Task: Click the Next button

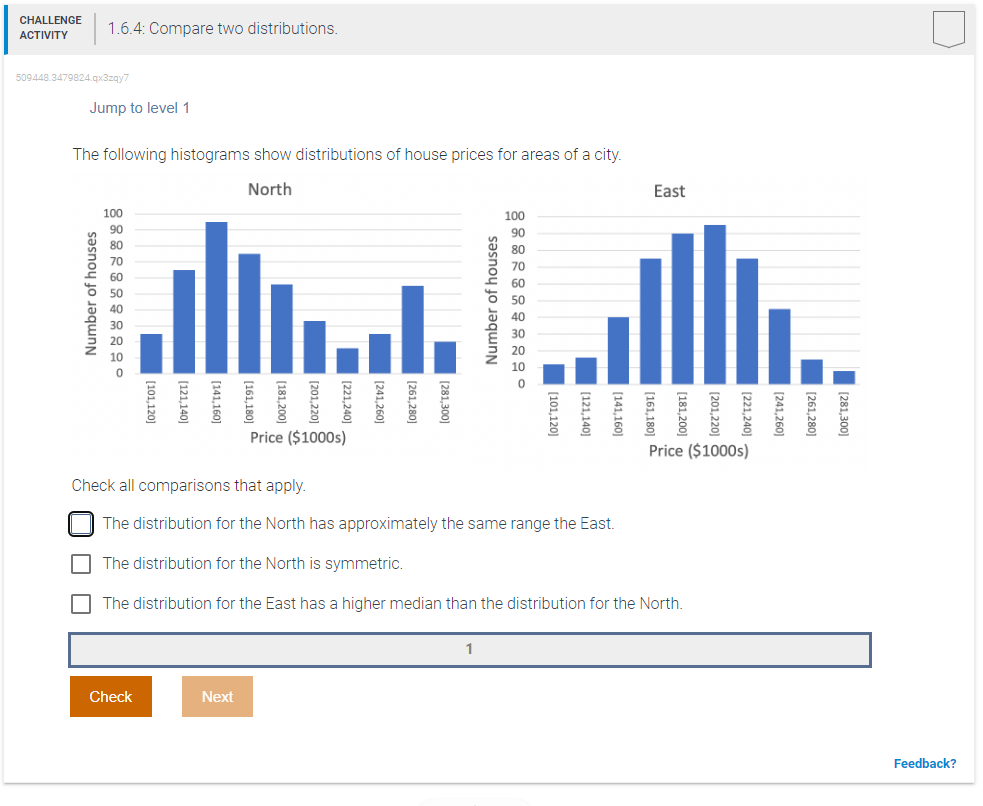Action: [x=217, y=696]
